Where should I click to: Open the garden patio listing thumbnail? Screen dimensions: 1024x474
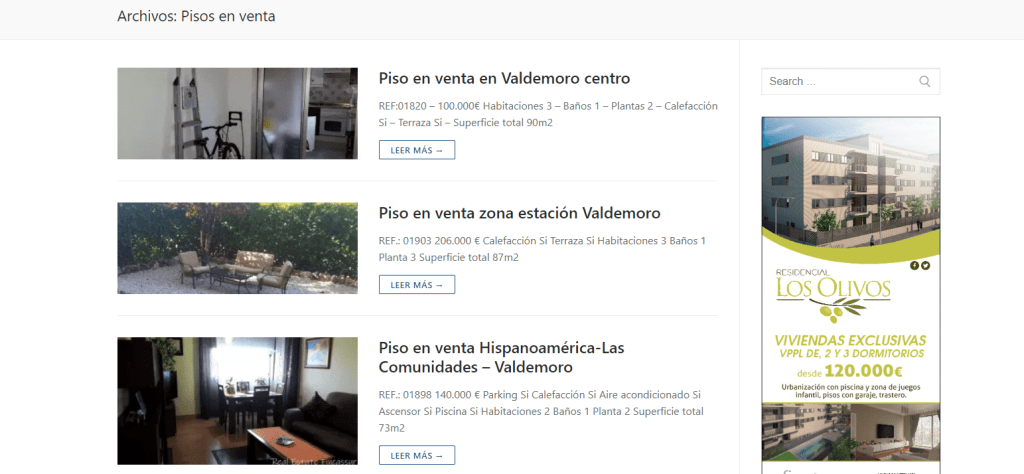point(238,248)
